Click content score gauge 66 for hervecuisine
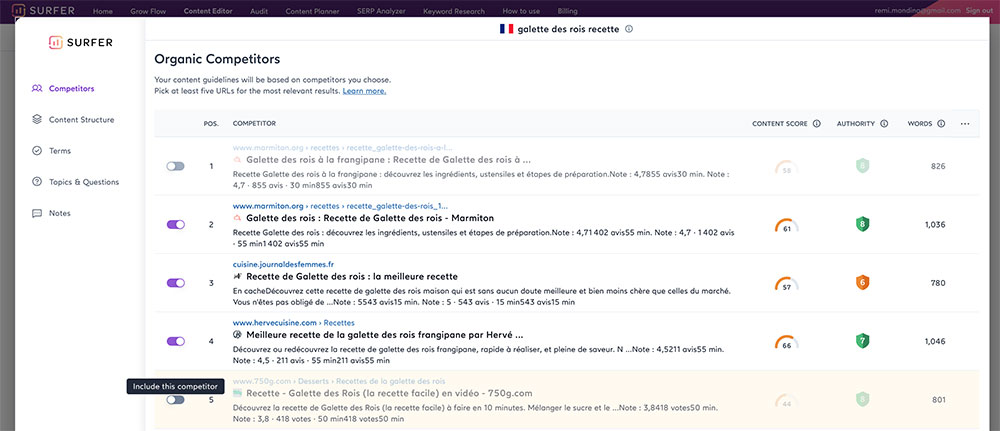Viewport: 1000px width, 431px height. pos(786,342)
